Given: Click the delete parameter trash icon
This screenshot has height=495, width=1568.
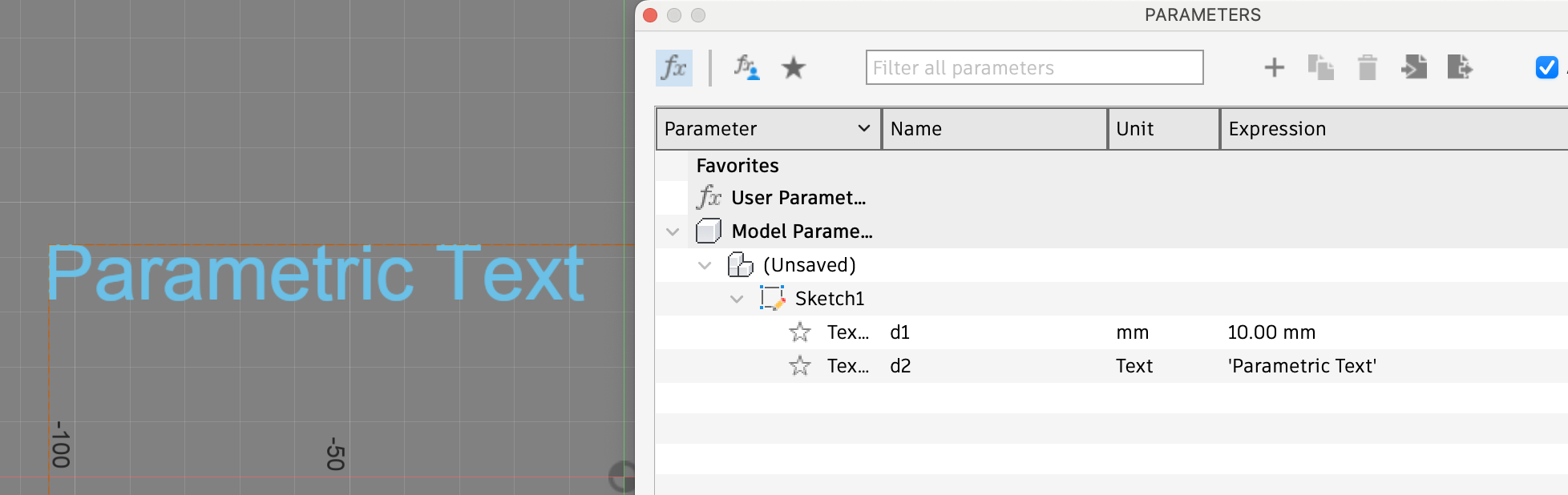Looking at the screenshot, I should pyautogui.click(x=1368, y=68).
